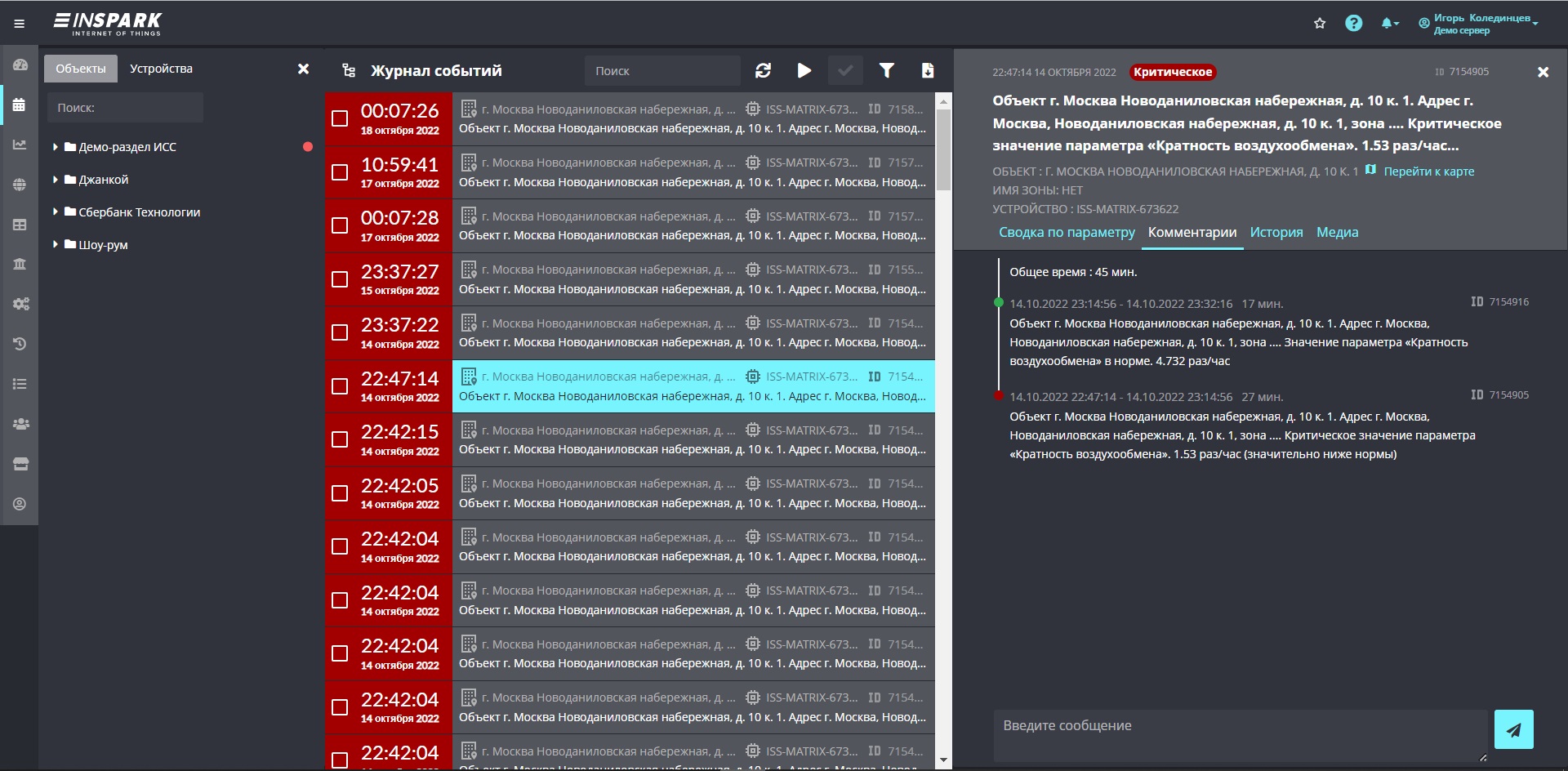Image resolution: width=1568 pixels, height=771 pixels.
Task: Export the journal with download file icon
Action: 928,71
